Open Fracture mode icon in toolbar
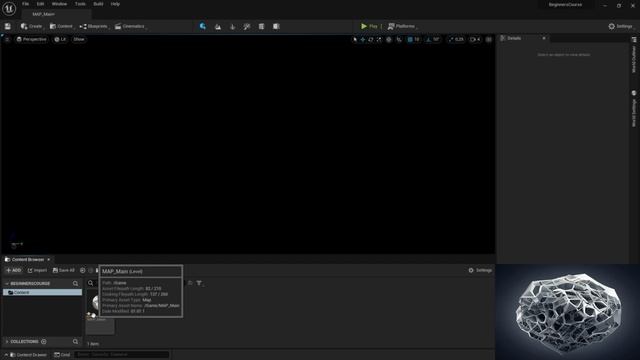Viewport: 640px width, 360px height. pos(261,27)
